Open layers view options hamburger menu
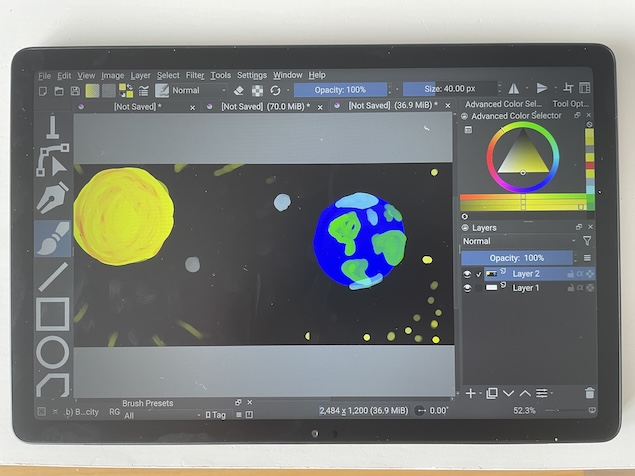The image size is (635, 476). 587,258
